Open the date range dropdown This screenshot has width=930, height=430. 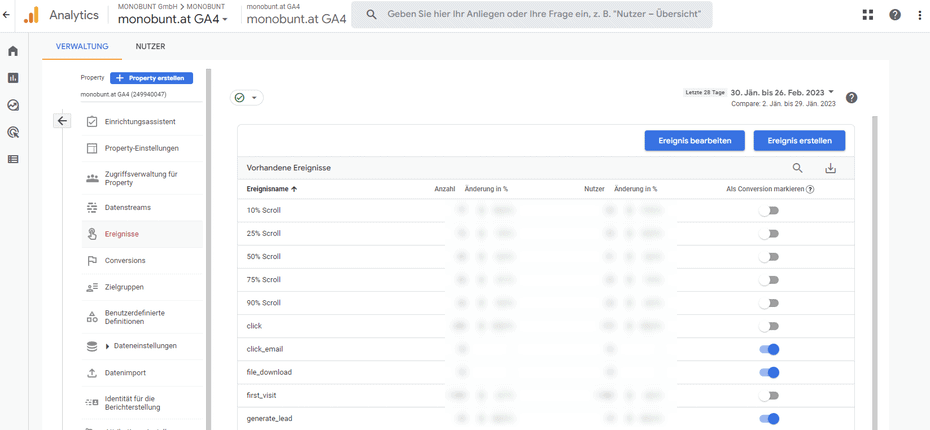click(x=782, y=93)
